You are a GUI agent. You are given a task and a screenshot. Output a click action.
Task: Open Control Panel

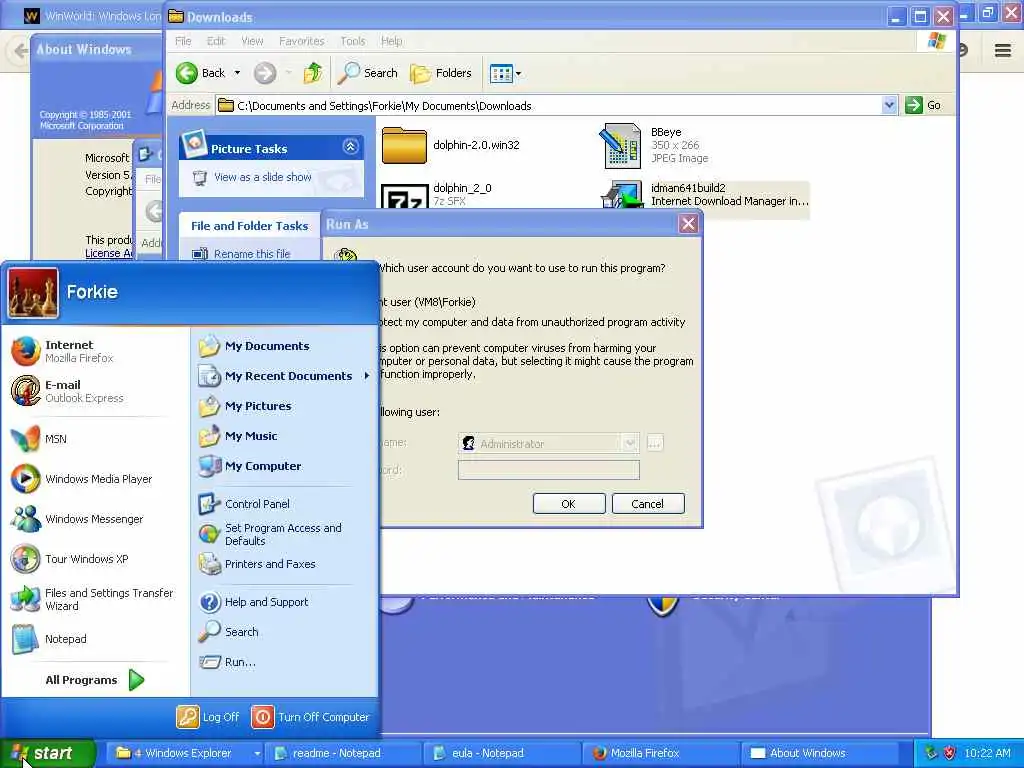pyautogui.click(x=244, y=504)
